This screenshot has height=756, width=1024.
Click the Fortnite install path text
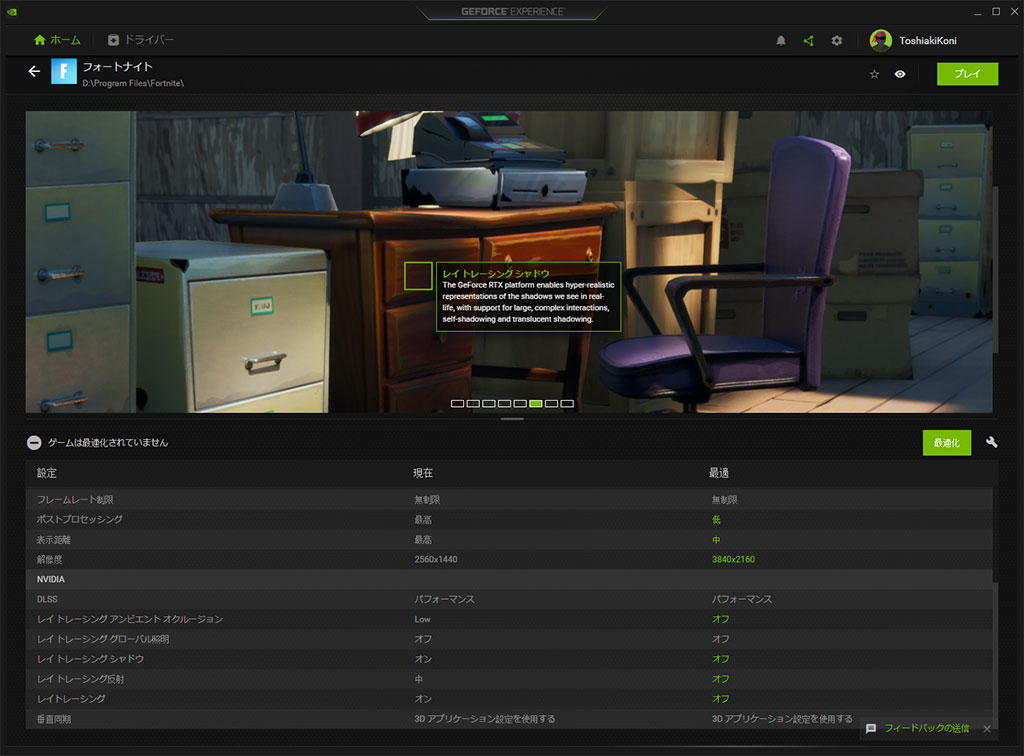pyautogui.click(x=133, y=84)
